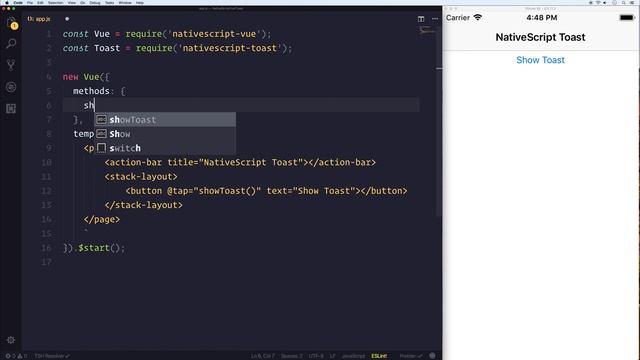Open the smiley feedback icon in the status bar

point(432,356)
